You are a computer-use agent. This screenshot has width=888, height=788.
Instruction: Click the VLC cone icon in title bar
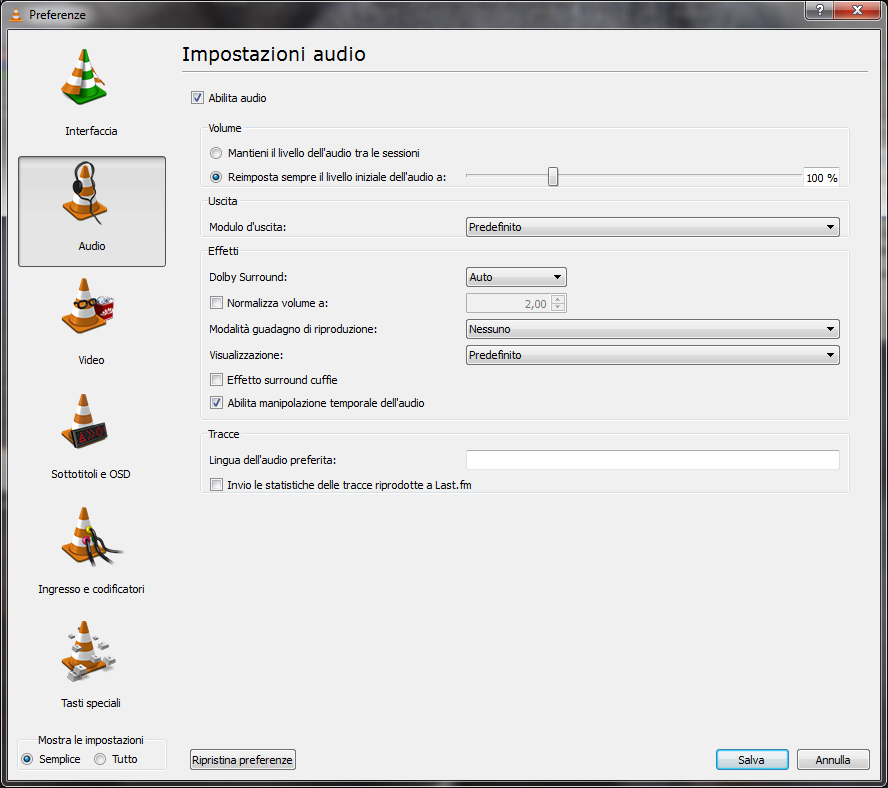15,14
